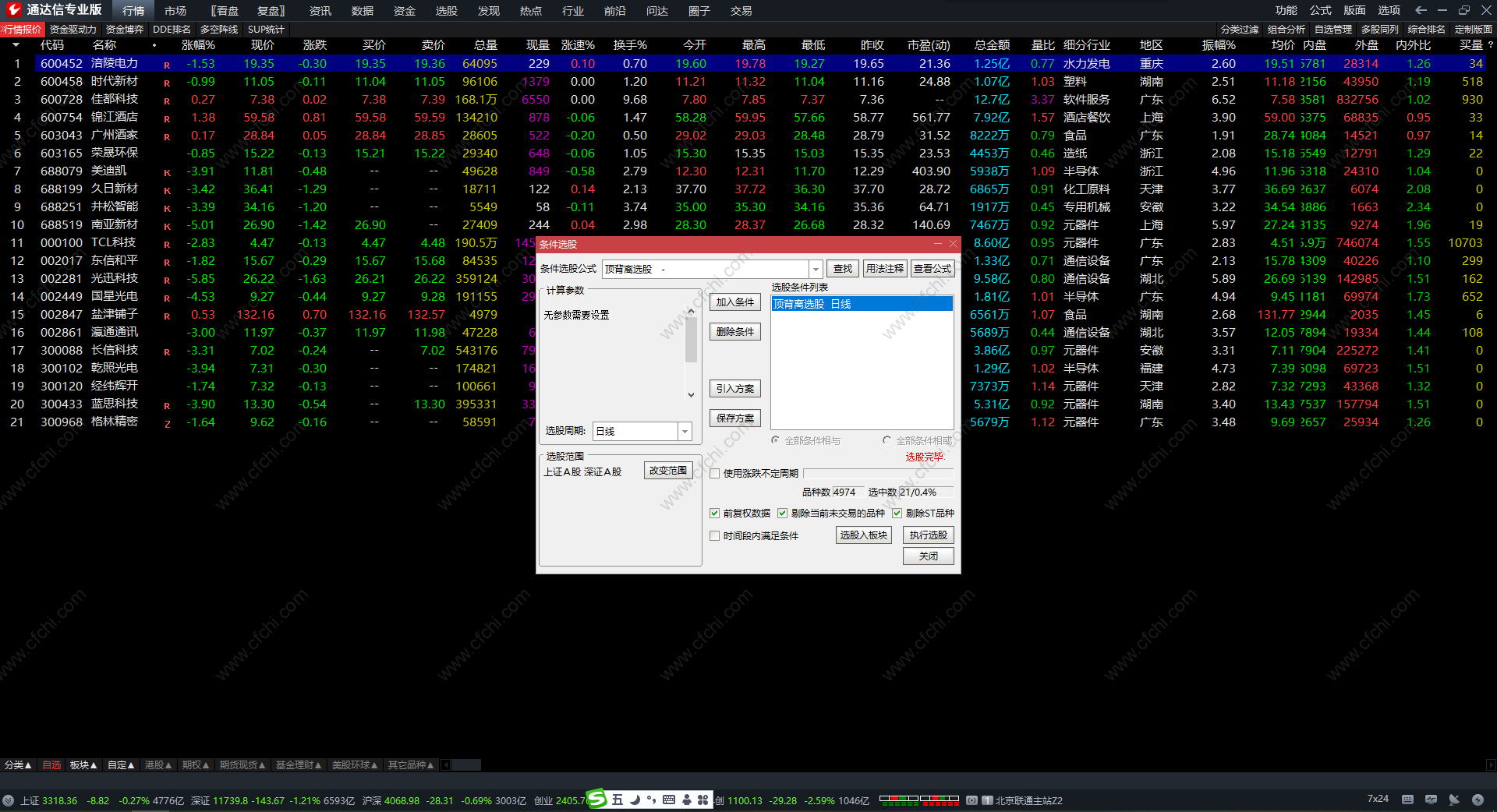Click the camera-like icon before 北京联通主站Z2
The height and width of the screenshot is (812, 1497).
pos(971,800)
